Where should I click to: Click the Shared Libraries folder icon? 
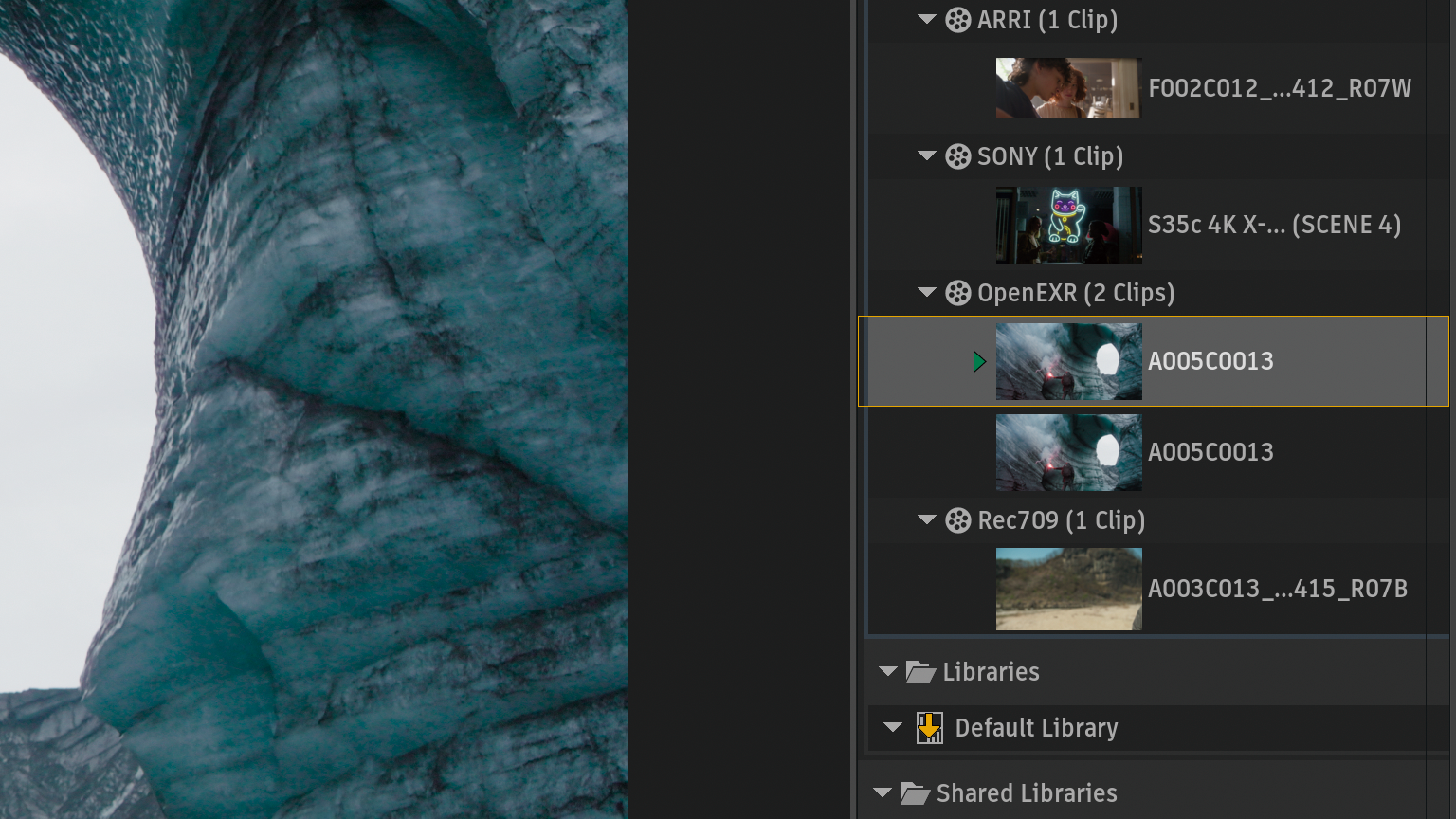coord(915,793)
